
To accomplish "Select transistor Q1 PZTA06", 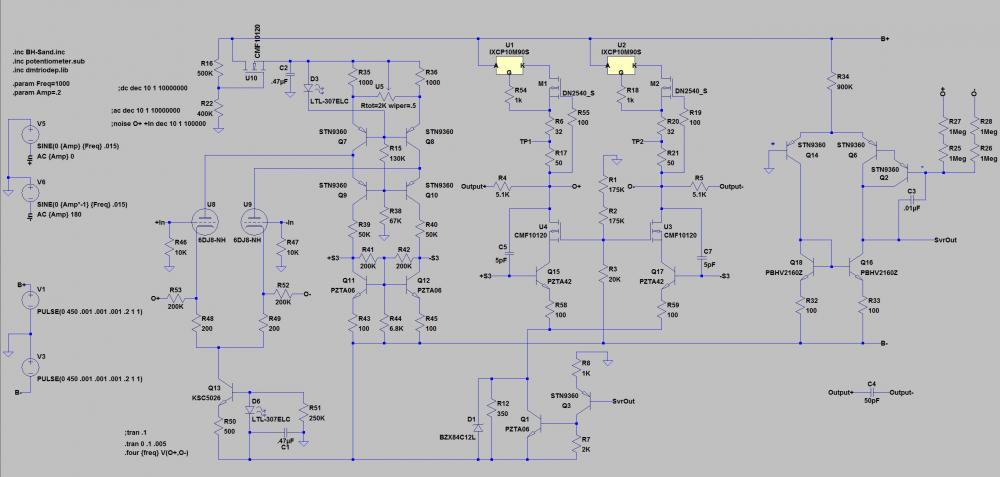I will [534, 423].
